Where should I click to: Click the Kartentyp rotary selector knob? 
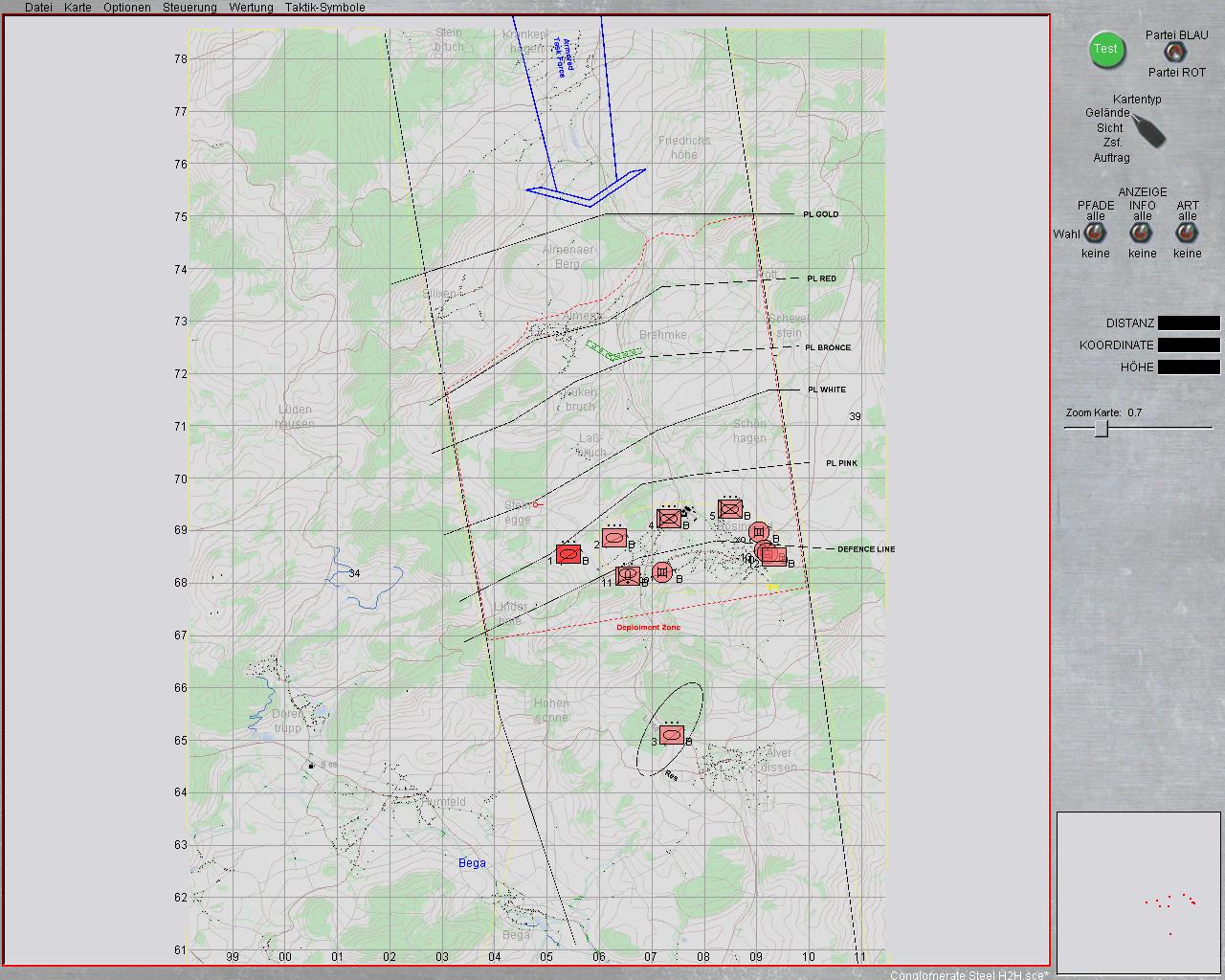(1149, 130)
